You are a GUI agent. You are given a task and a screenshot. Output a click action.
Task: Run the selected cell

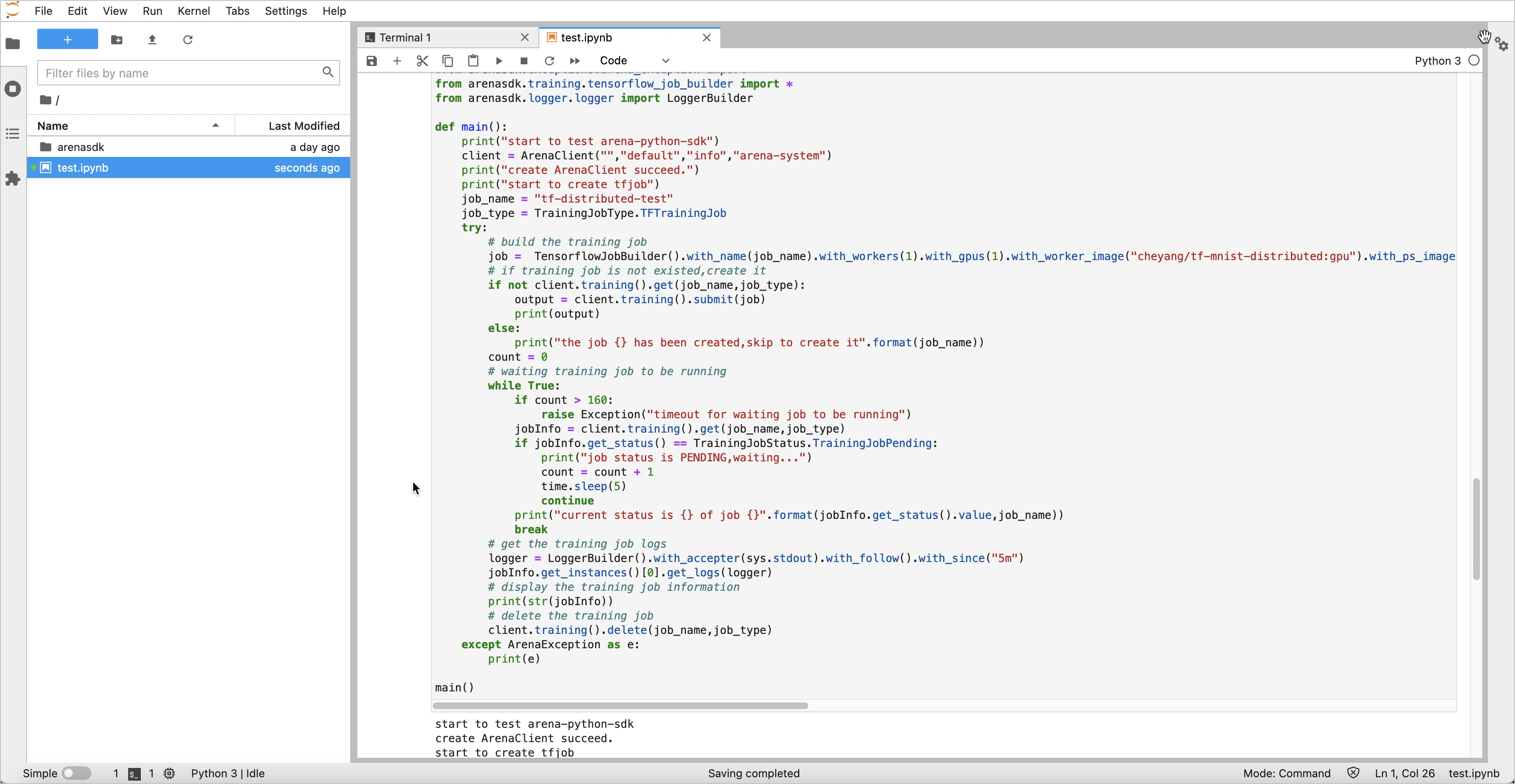tap(499, 60)
